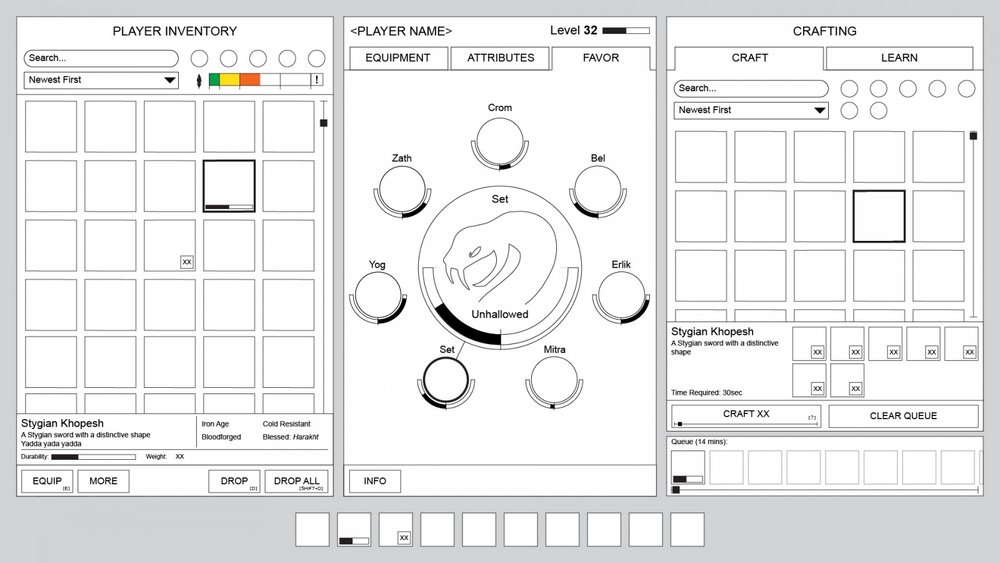Select the Mitra deity circle
Screen dimensions: 1000x563
click(x=554, y=380)
